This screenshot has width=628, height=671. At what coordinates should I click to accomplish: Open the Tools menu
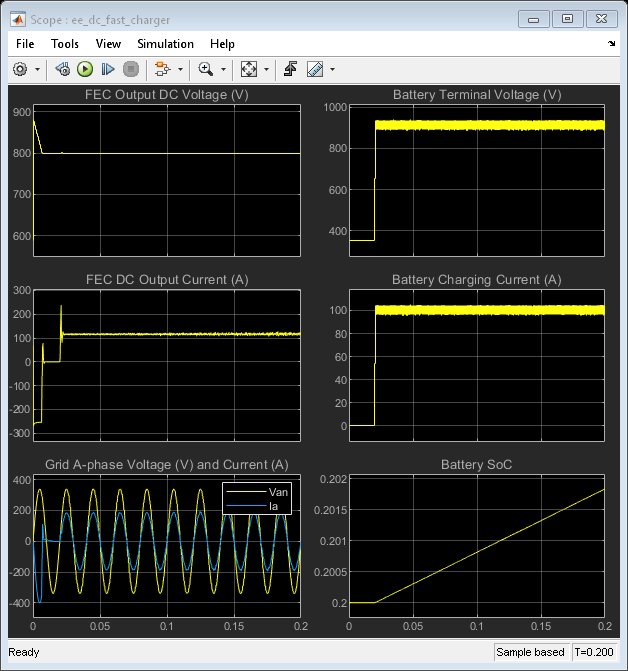[x=65, y=44]
